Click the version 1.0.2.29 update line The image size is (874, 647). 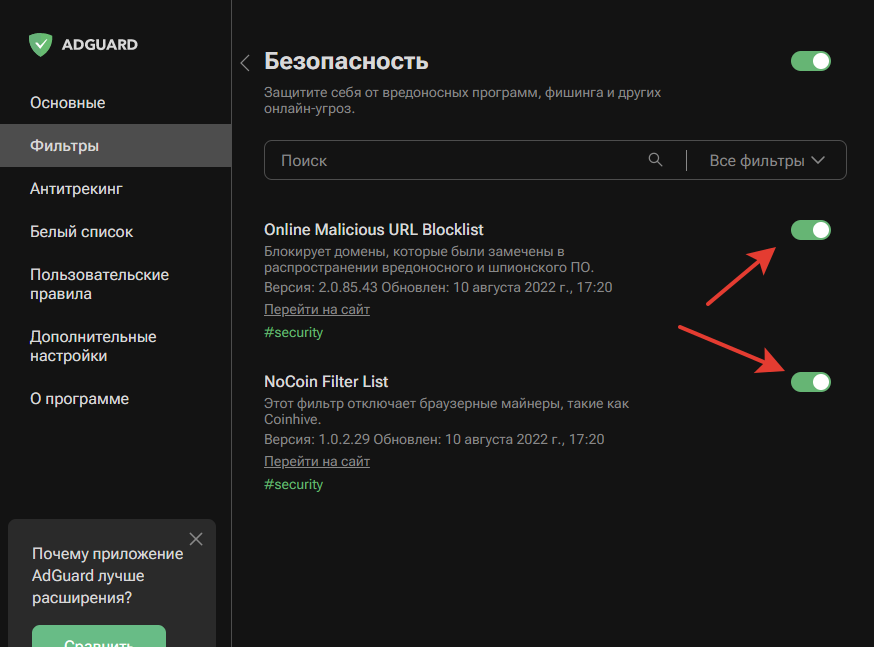pyautogui.click(x=434, y=439)
